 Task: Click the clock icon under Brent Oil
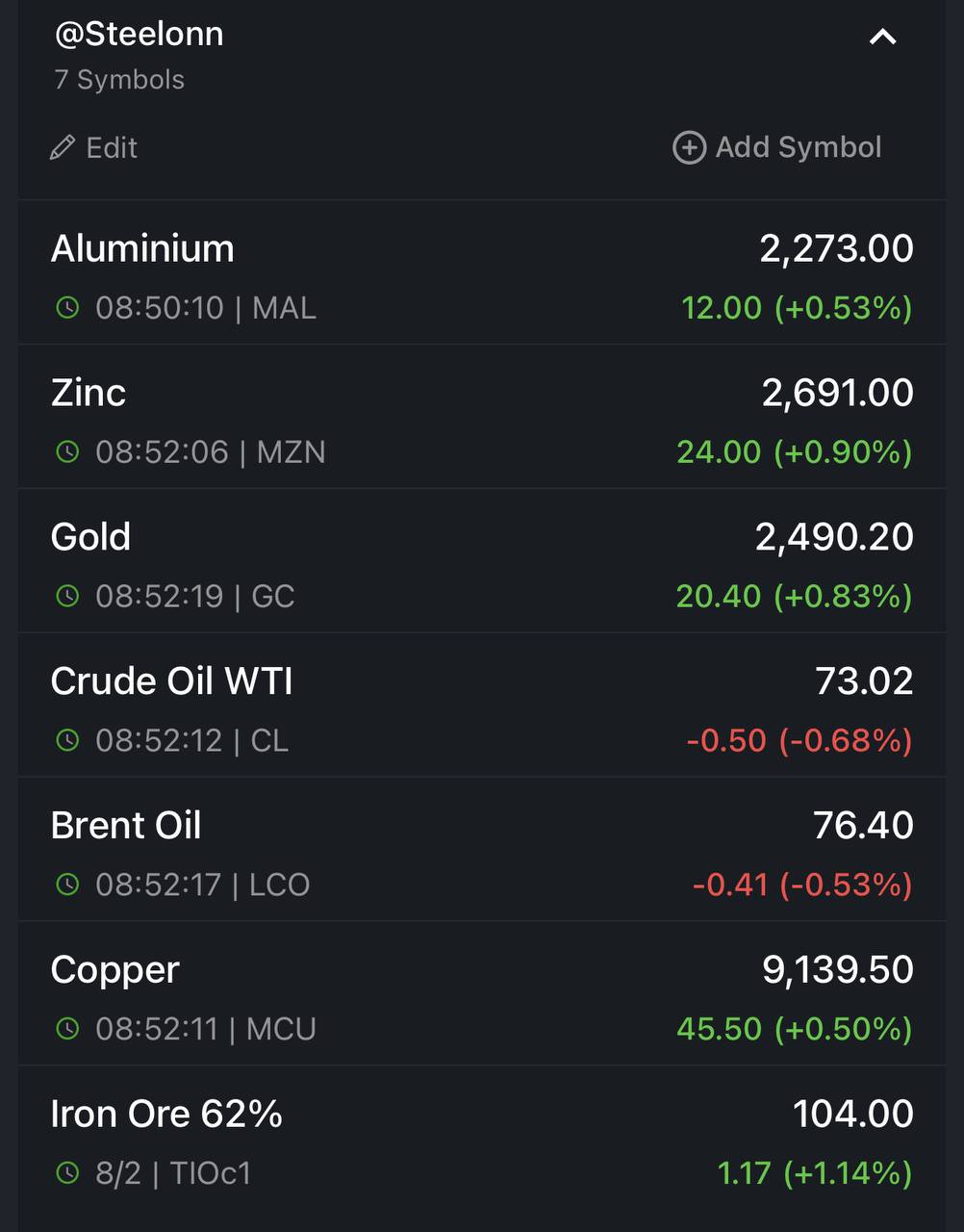67,885
